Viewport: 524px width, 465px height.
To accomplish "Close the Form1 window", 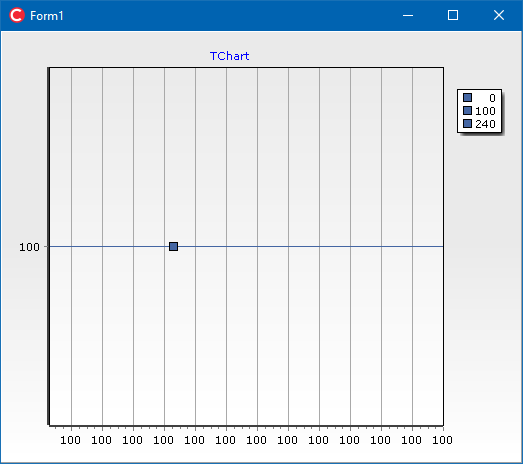I will (499, 15).
